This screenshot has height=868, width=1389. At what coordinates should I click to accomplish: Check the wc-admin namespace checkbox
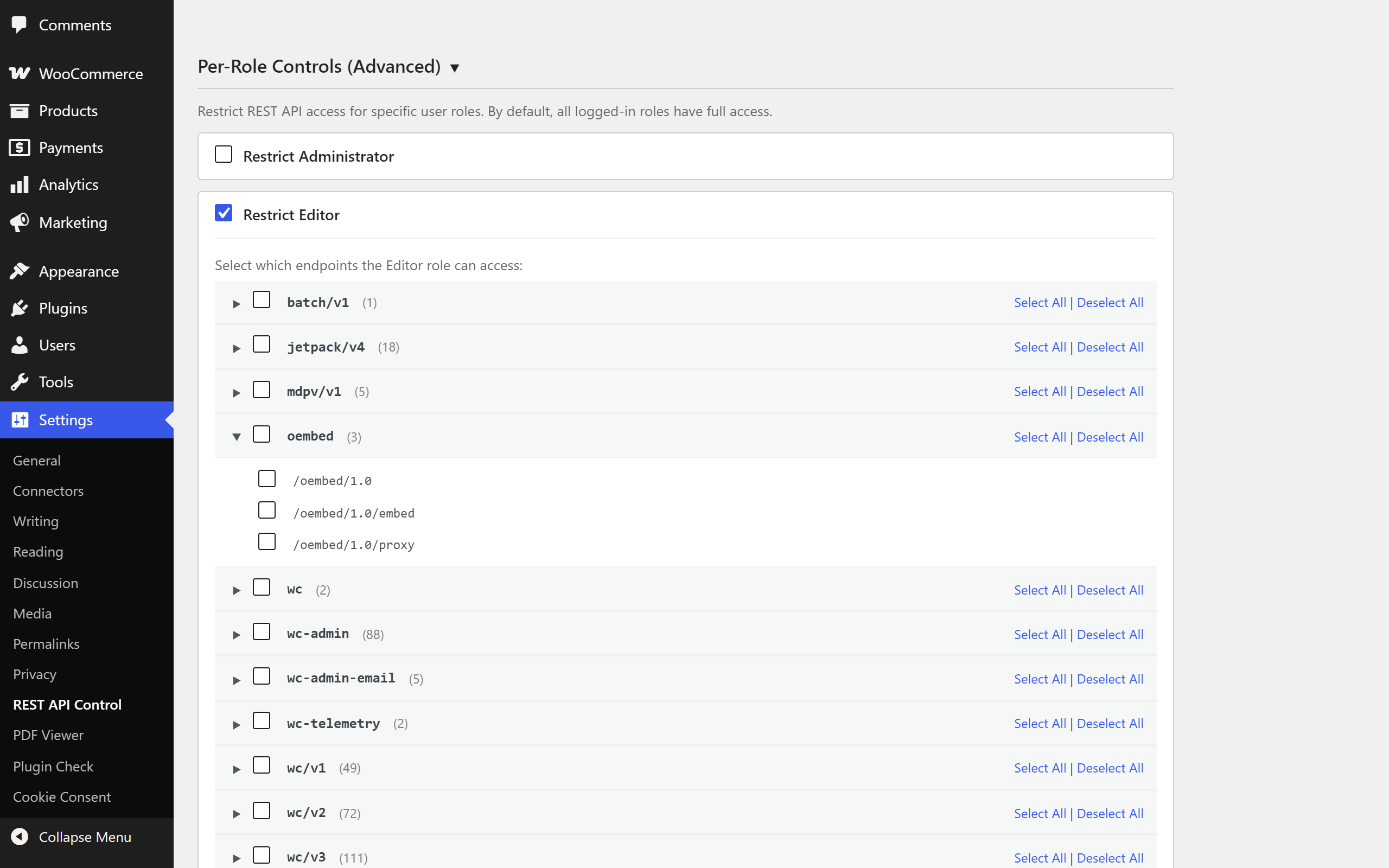[x=261, y=632]
